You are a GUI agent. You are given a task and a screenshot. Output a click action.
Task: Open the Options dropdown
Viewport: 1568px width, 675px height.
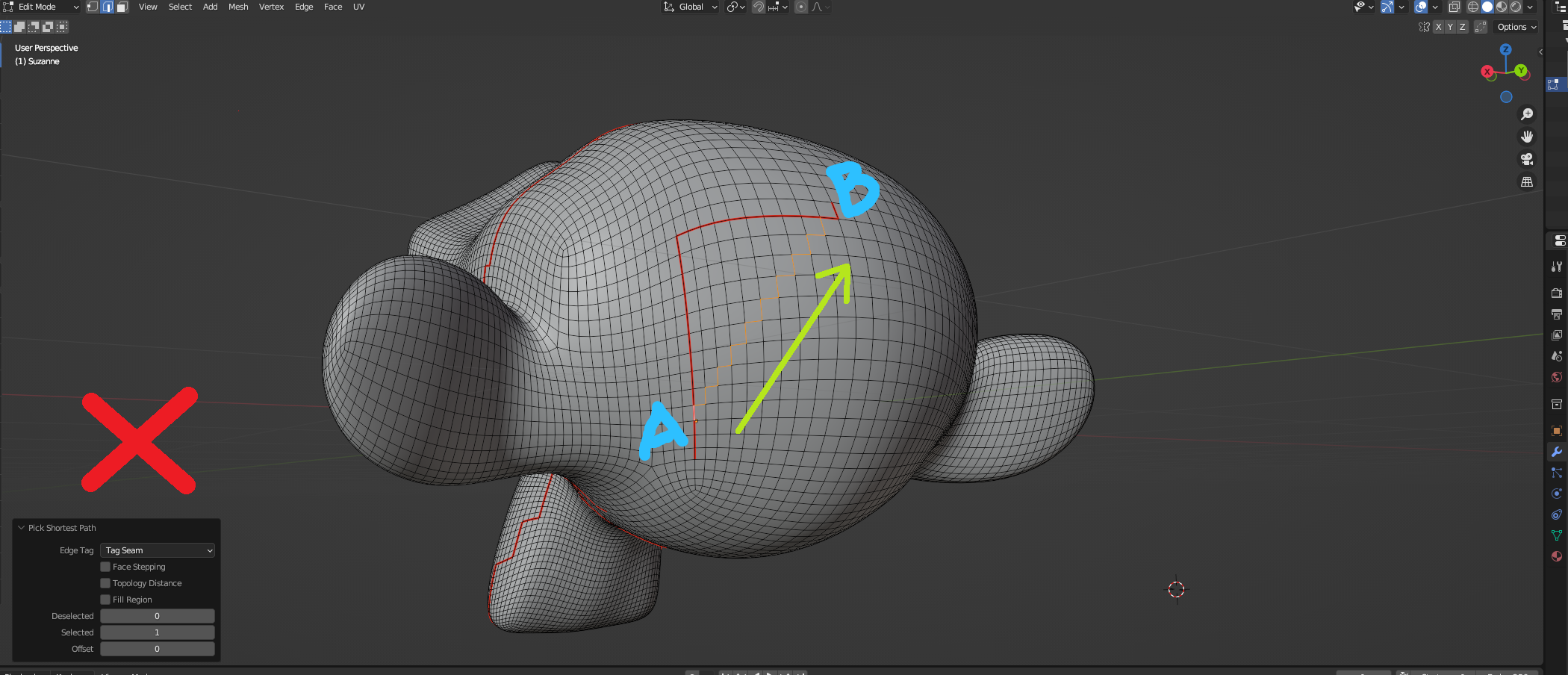[1516, 27]
